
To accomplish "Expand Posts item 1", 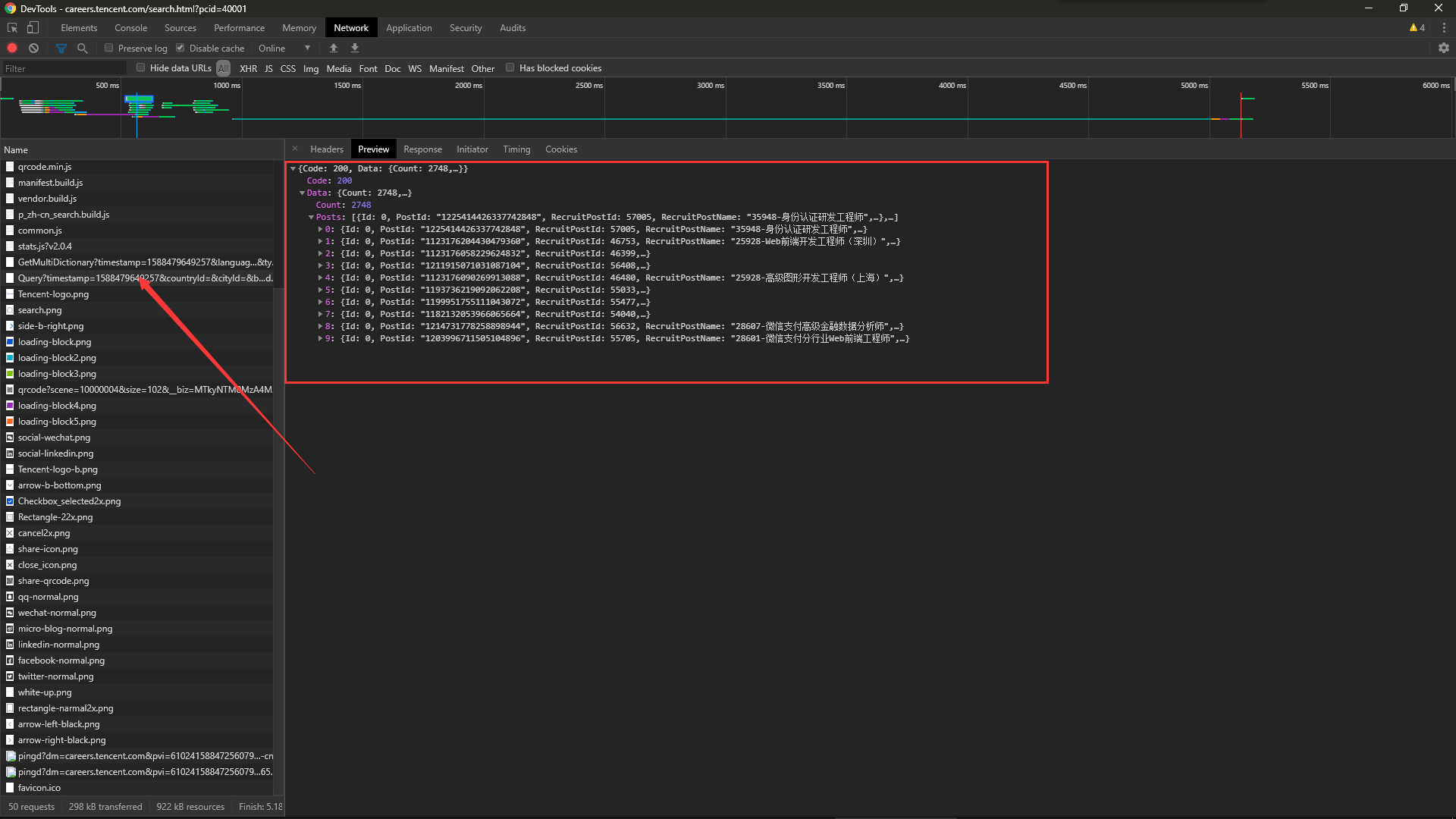I will pyautogui.click(x=320, y=241).
